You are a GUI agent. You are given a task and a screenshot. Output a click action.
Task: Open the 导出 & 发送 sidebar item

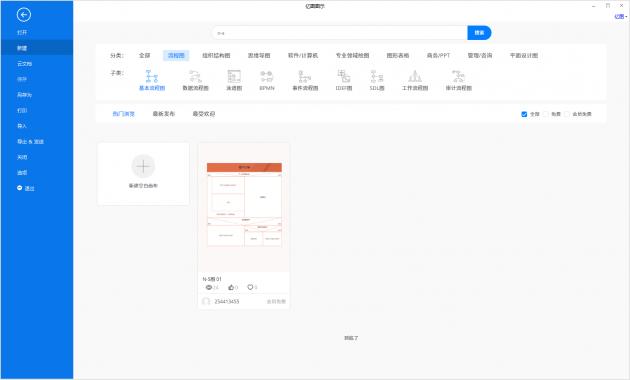point(30,141)
